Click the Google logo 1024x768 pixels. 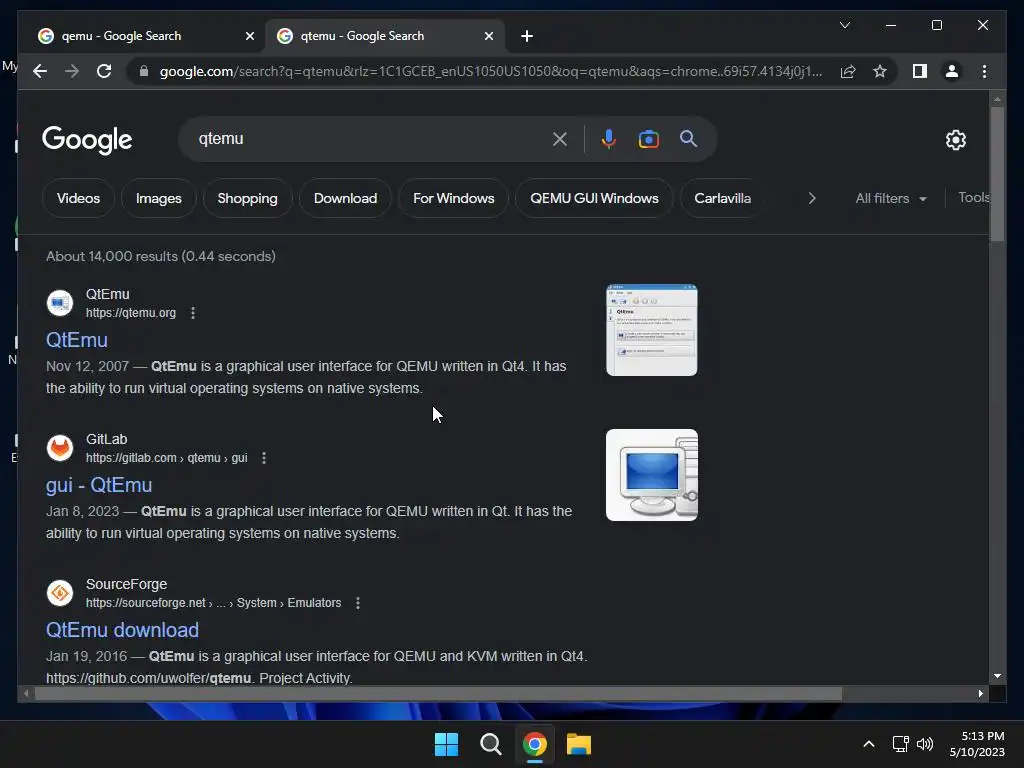[87, 140]
